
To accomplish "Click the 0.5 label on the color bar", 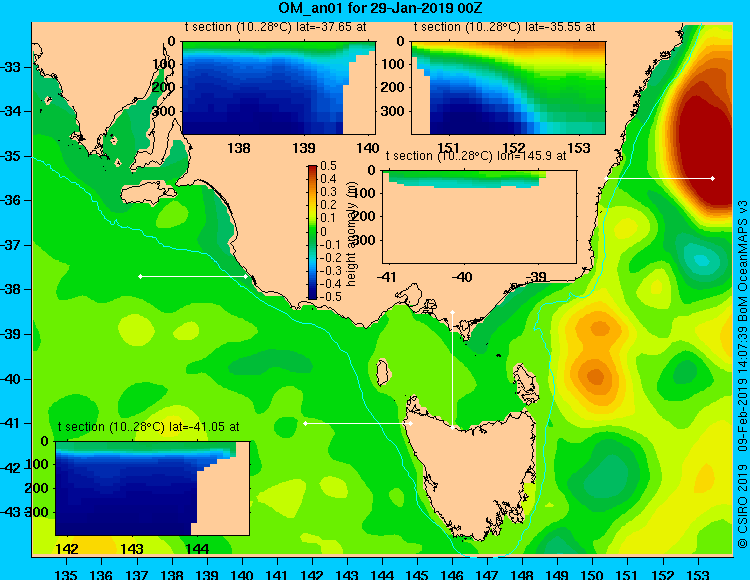I will pyautogui.click(x=329, y=166).
